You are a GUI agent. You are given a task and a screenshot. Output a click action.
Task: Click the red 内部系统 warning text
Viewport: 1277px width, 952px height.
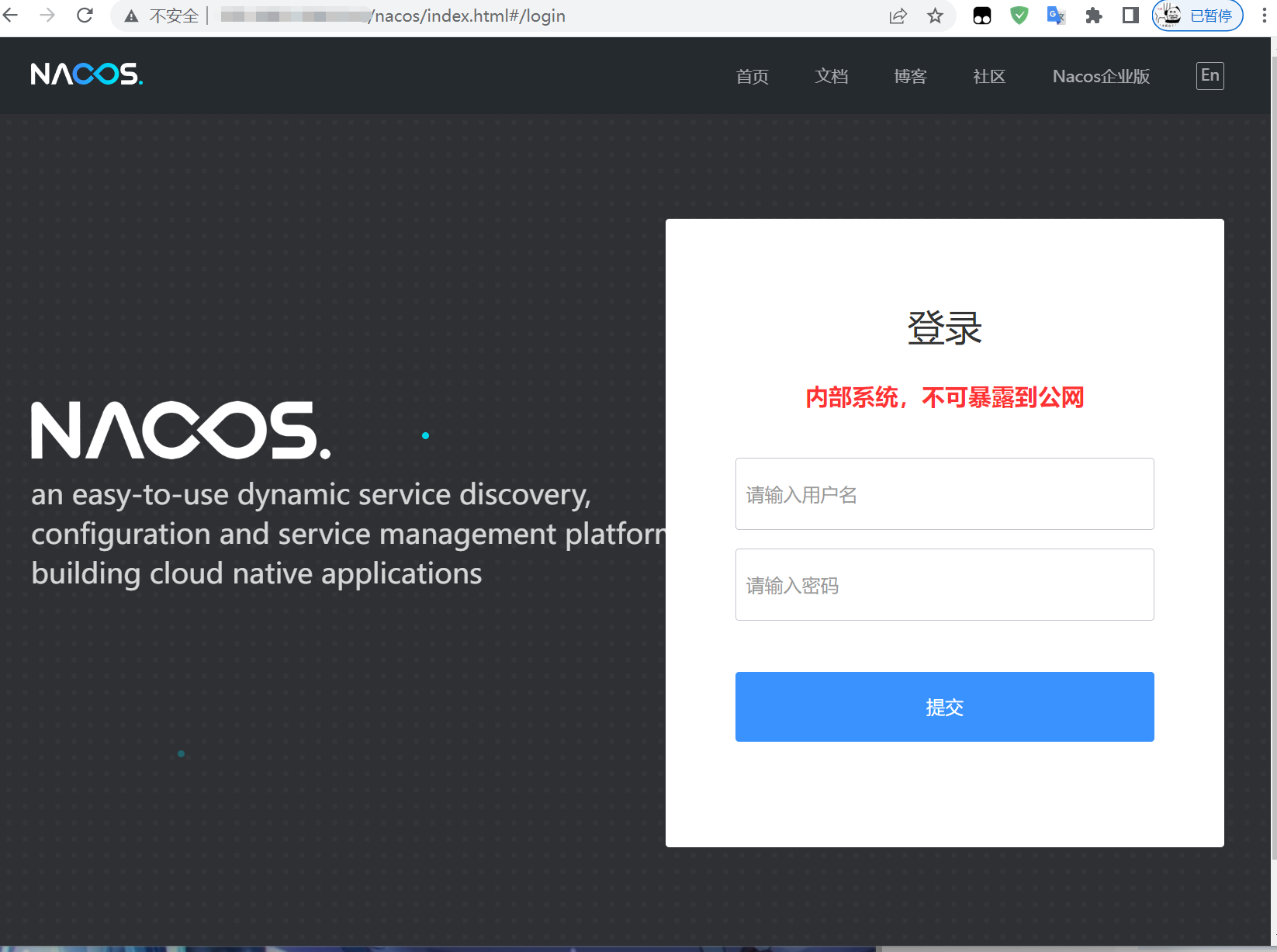click(x=944, y=397)
